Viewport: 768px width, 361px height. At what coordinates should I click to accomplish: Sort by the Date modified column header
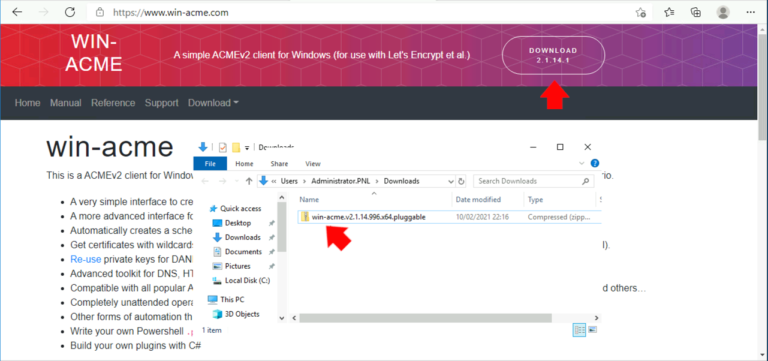tap(478, 200)
